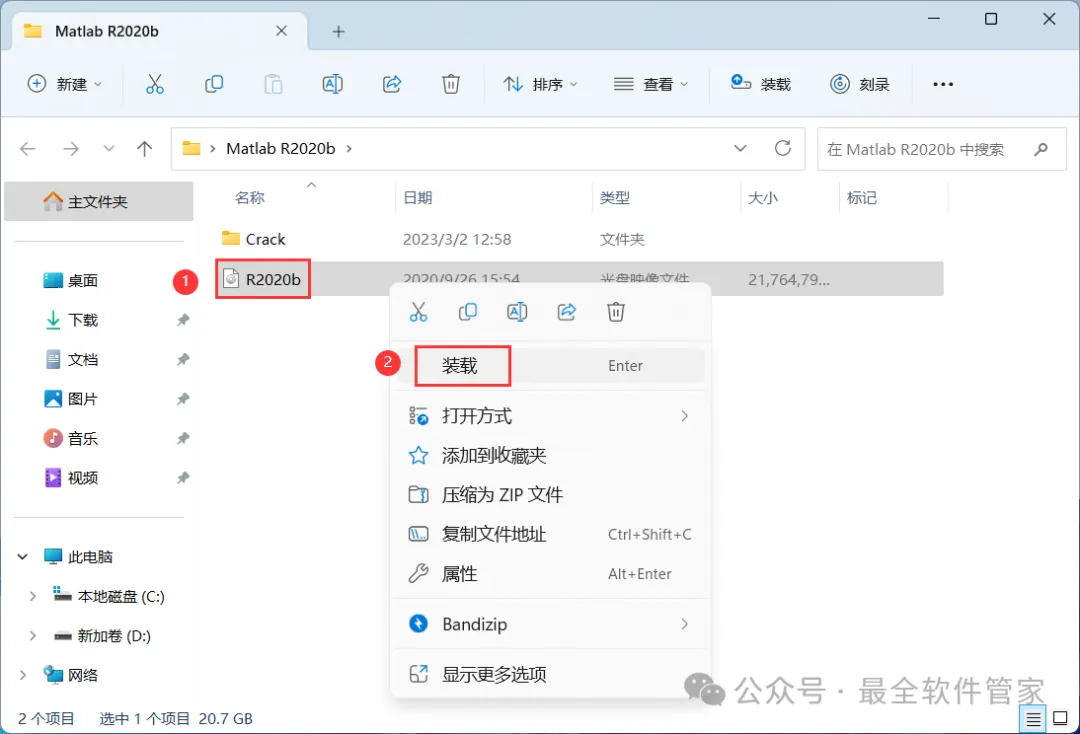The image size is (1080, 734).
Task: Go forward with the right arrow
Action: [x=71, y=149]
